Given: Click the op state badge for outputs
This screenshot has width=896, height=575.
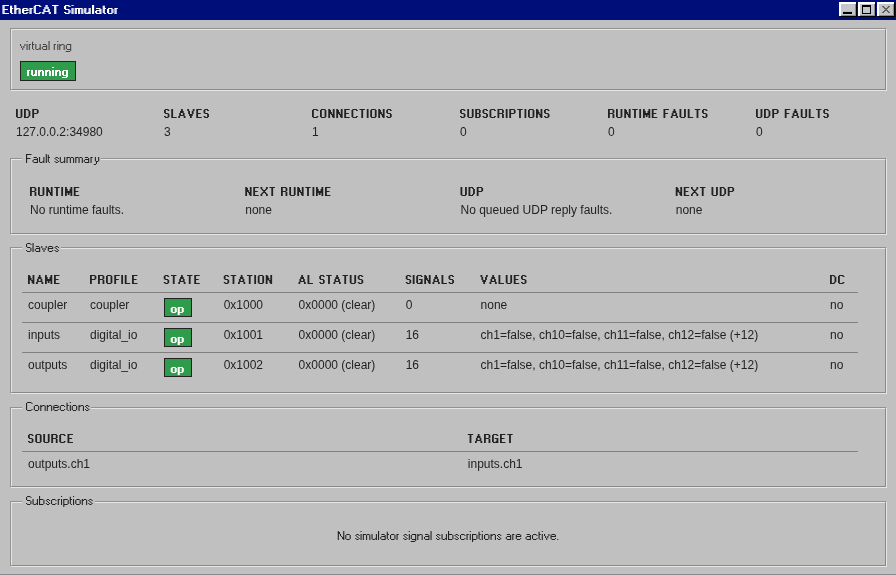Looking at the screenshot, I should point(177,367).
